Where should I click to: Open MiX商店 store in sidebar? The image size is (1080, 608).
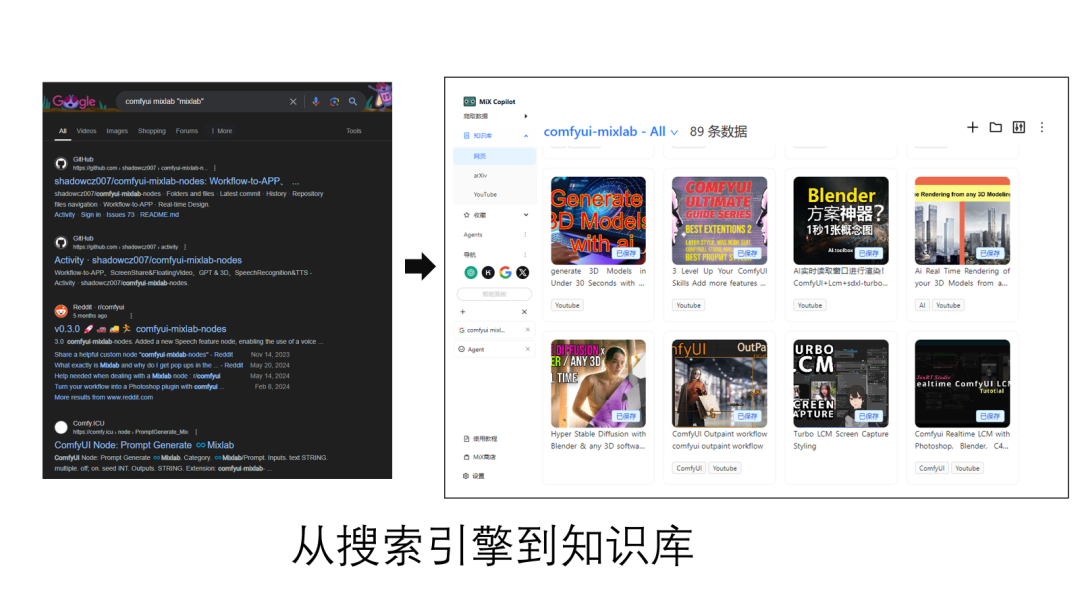(x=480, y=457)
